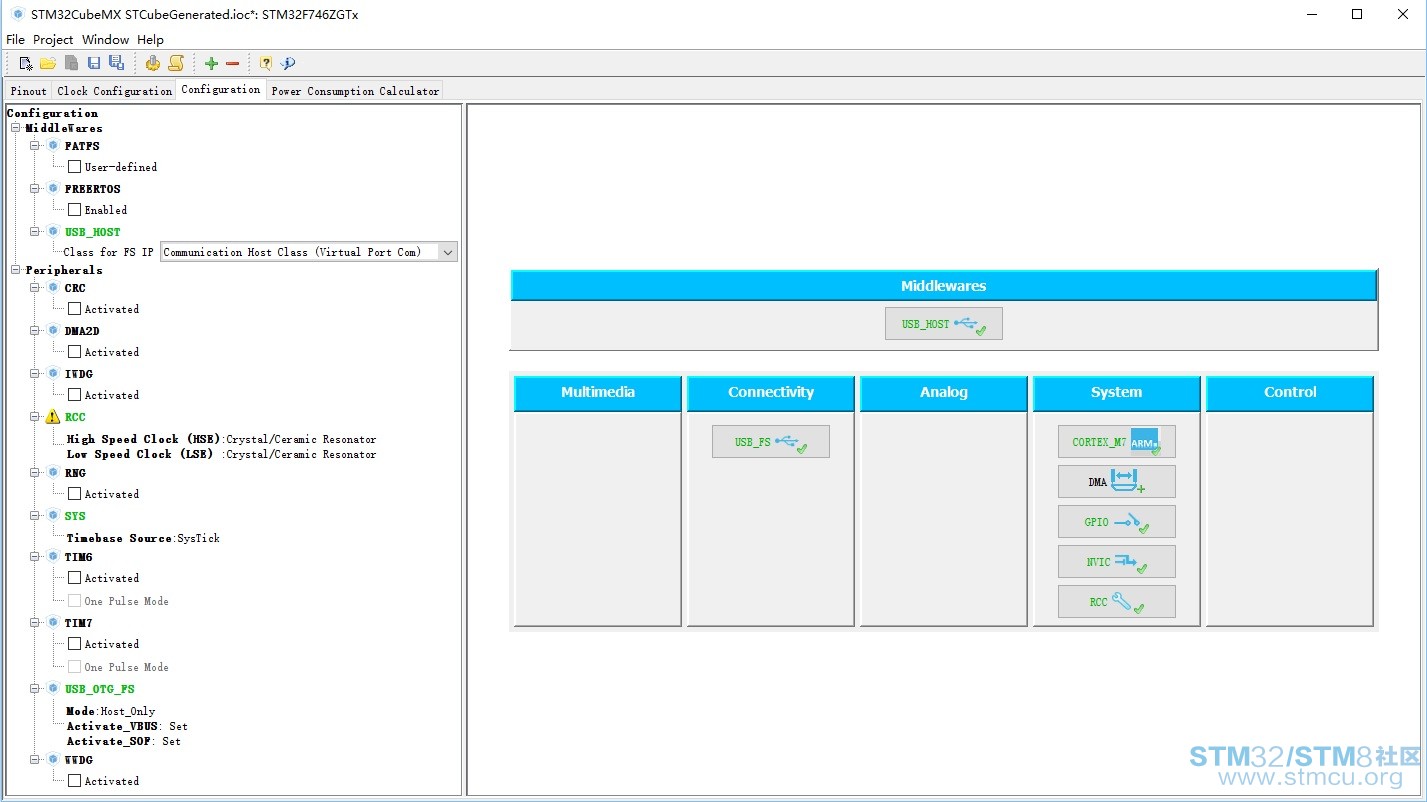
Task: Collapse the FREERTOS node expander
Action: (x=35, y=189)
